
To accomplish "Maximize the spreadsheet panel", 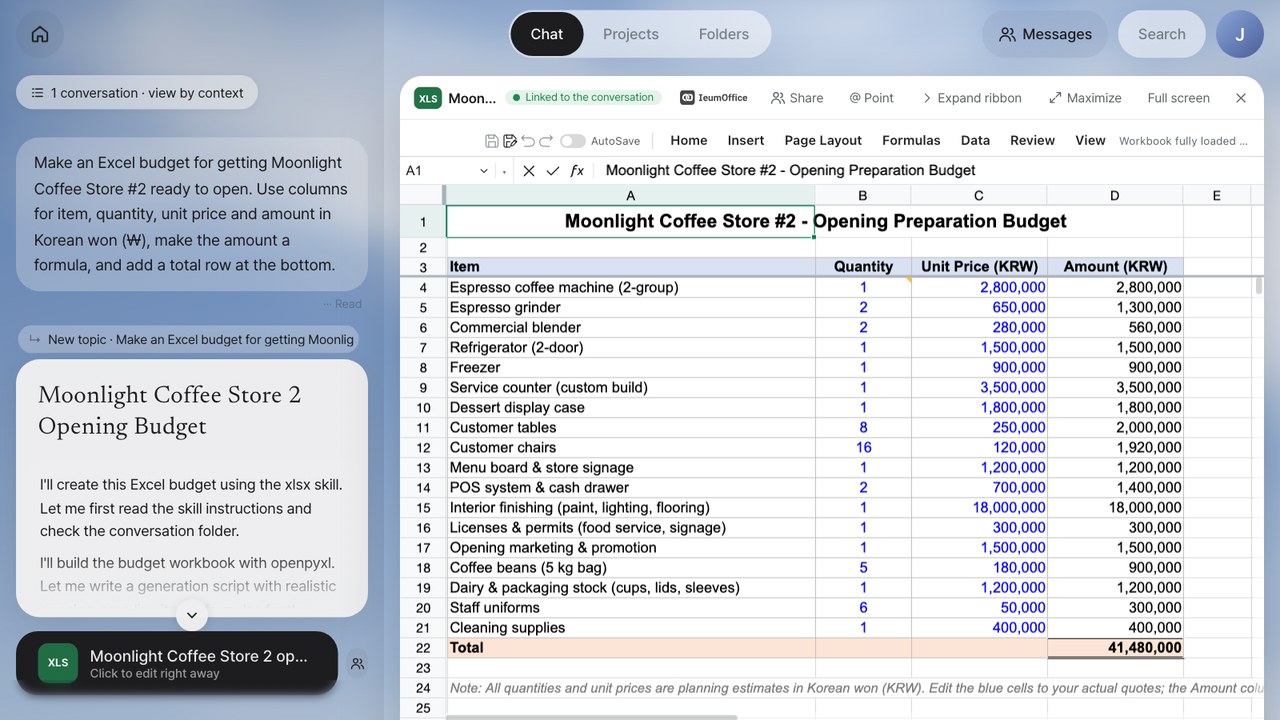I will coord(1085,98).
